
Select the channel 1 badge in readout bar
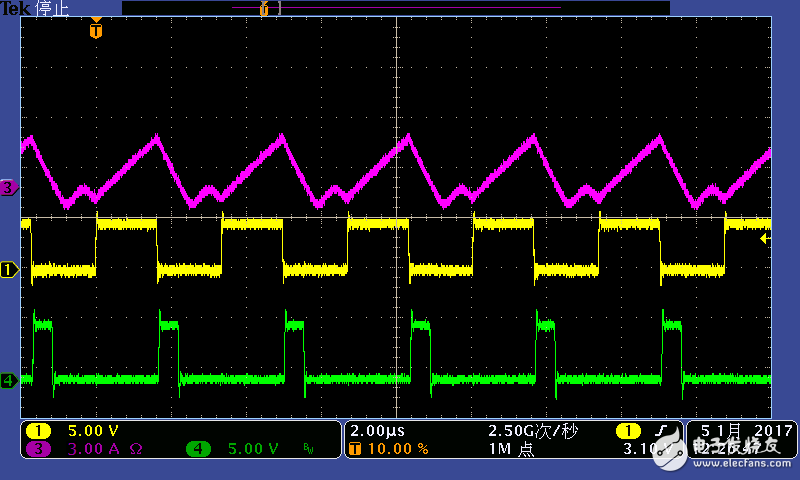(x=38, y=431)
